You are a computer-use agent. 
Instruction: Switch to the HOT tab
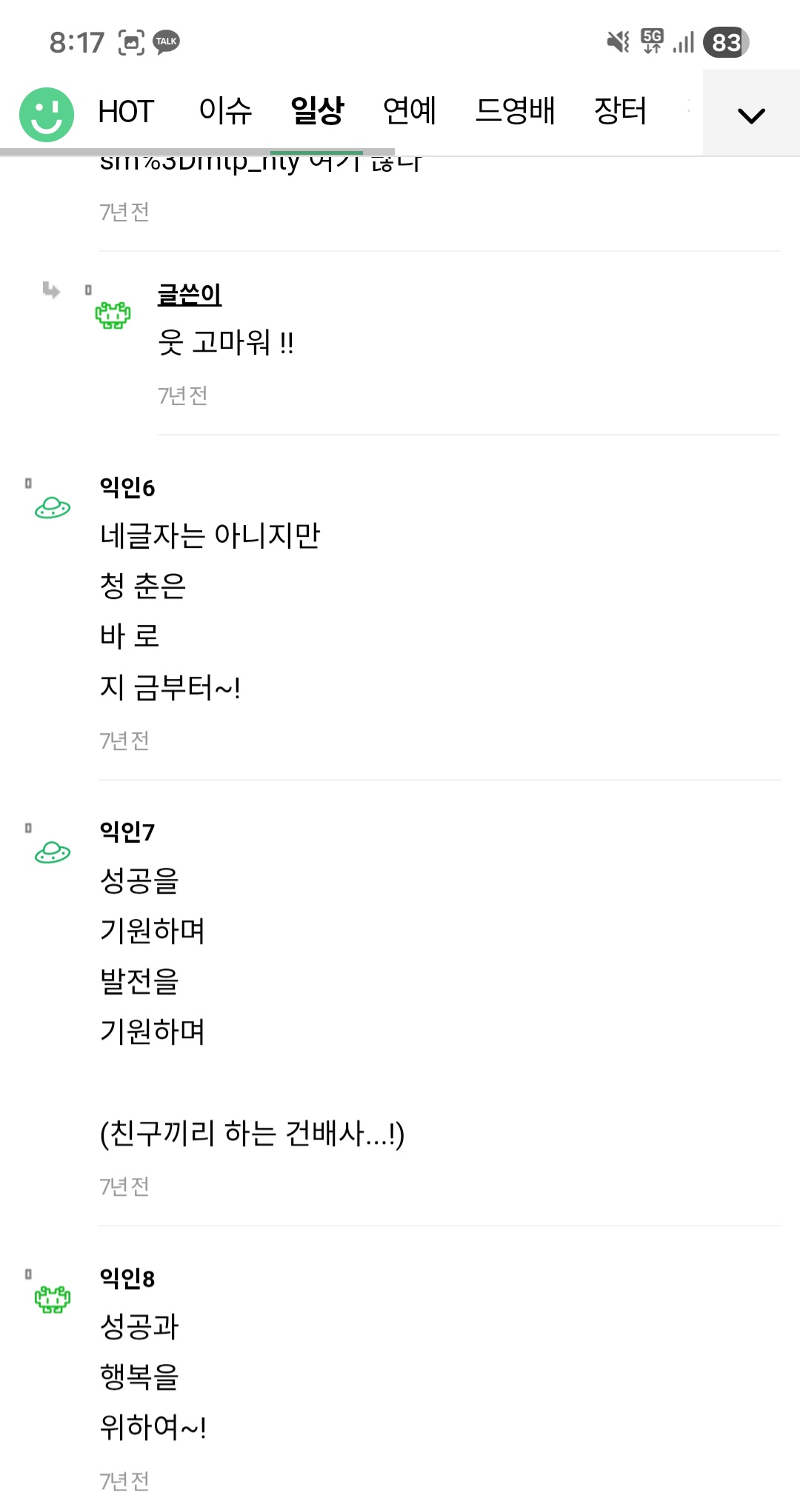[x=125, y=112]
